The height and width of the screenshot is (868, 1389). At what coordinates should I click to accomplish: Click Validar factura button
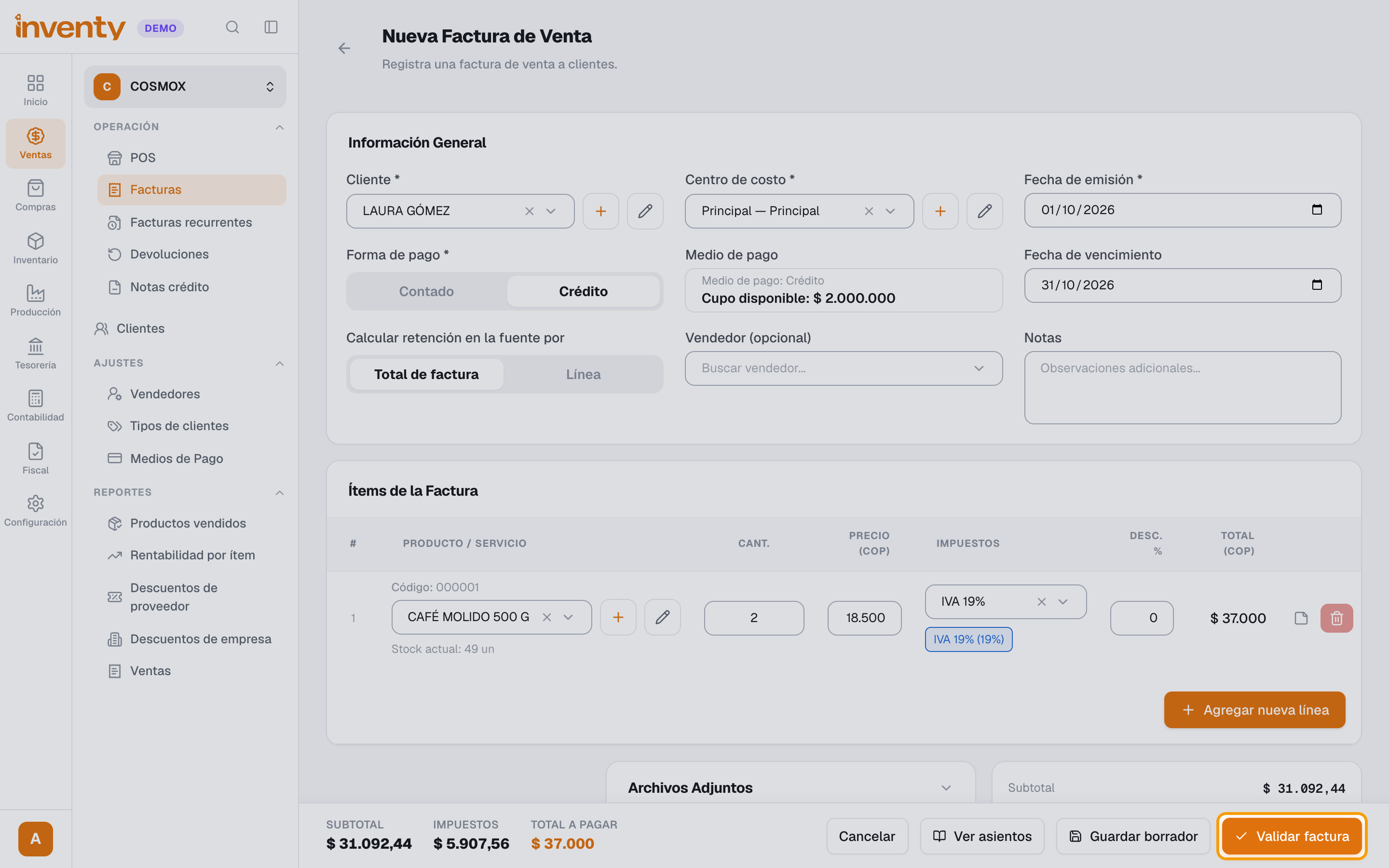coord(1292,837)
